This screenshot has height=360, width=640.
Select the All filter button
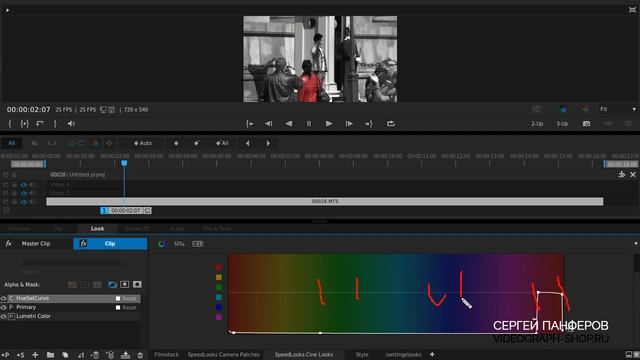[x=11, y=143]
